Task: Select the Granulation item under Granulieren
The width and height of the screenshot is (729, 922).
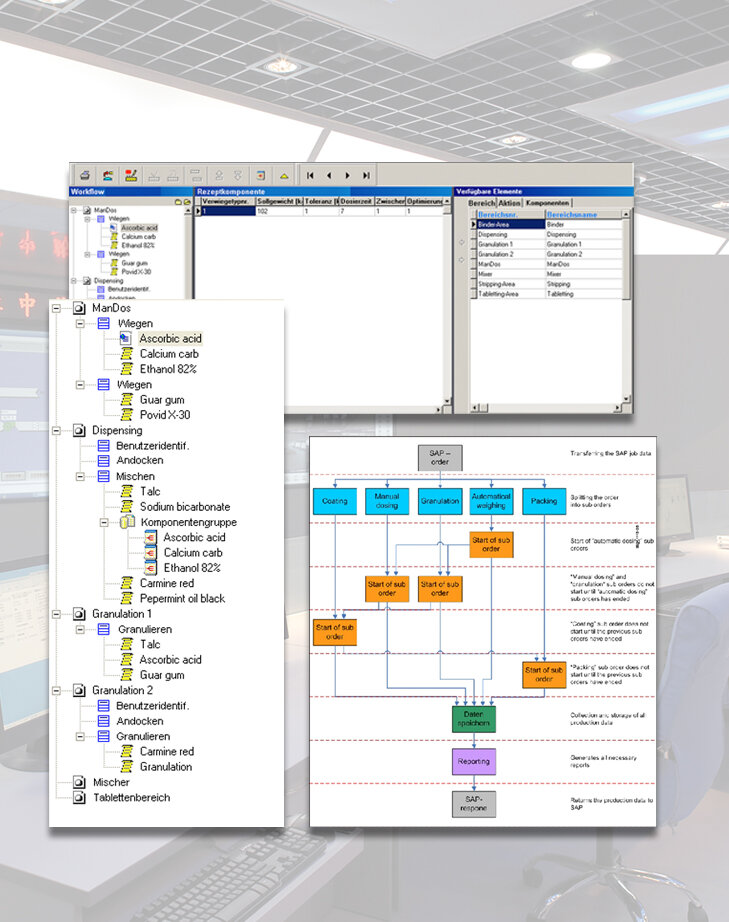Action: [166, 767]
